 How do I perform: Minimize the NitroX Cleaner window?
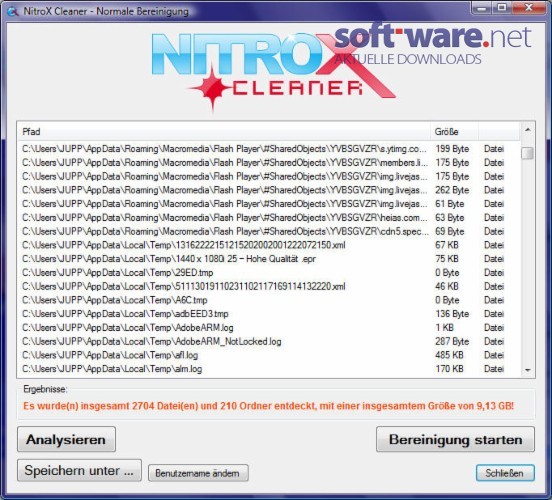coord(482,8)
